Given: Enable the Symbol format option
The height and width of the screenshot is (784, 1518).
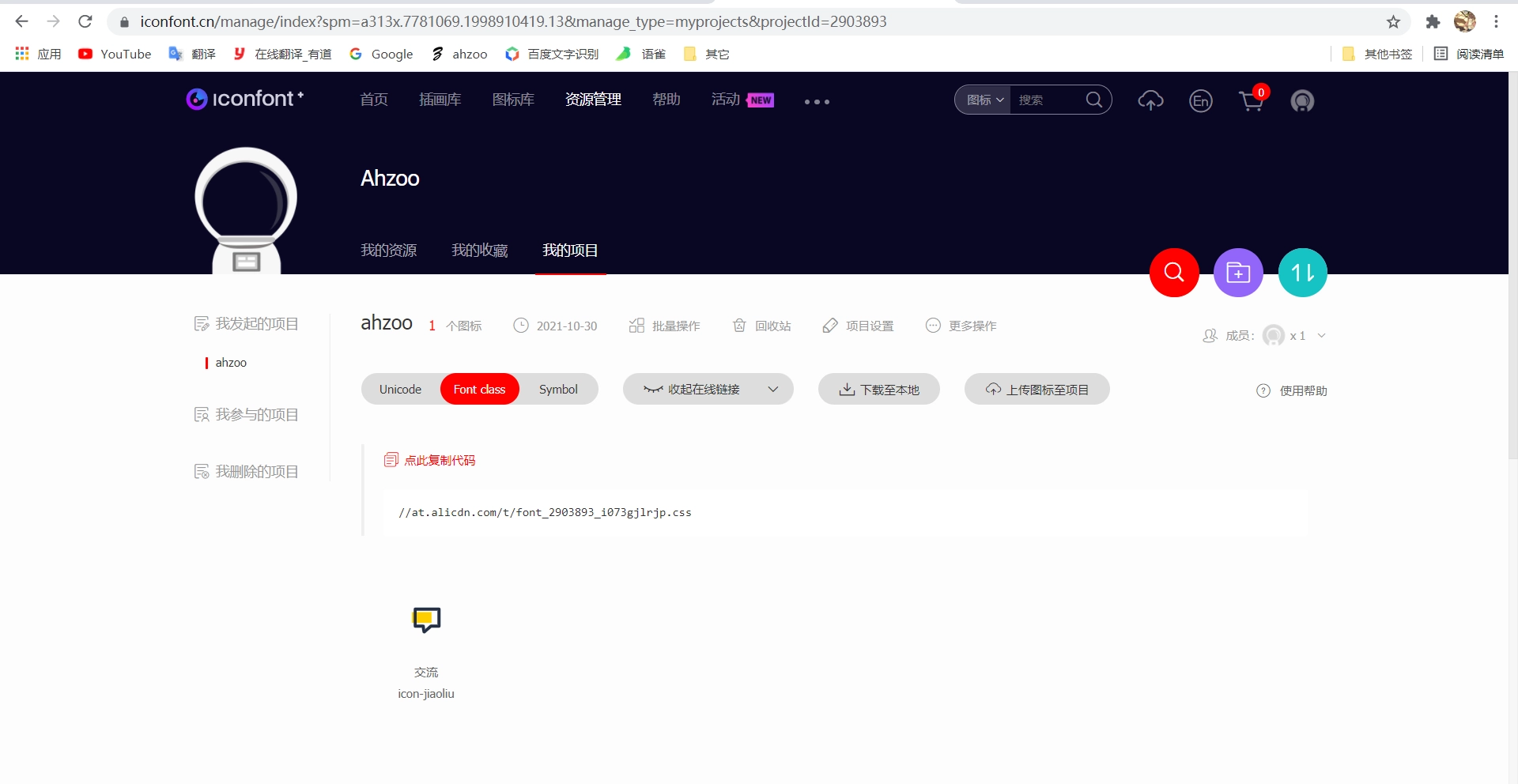Looking at the screenshot, I should [558, 389].
